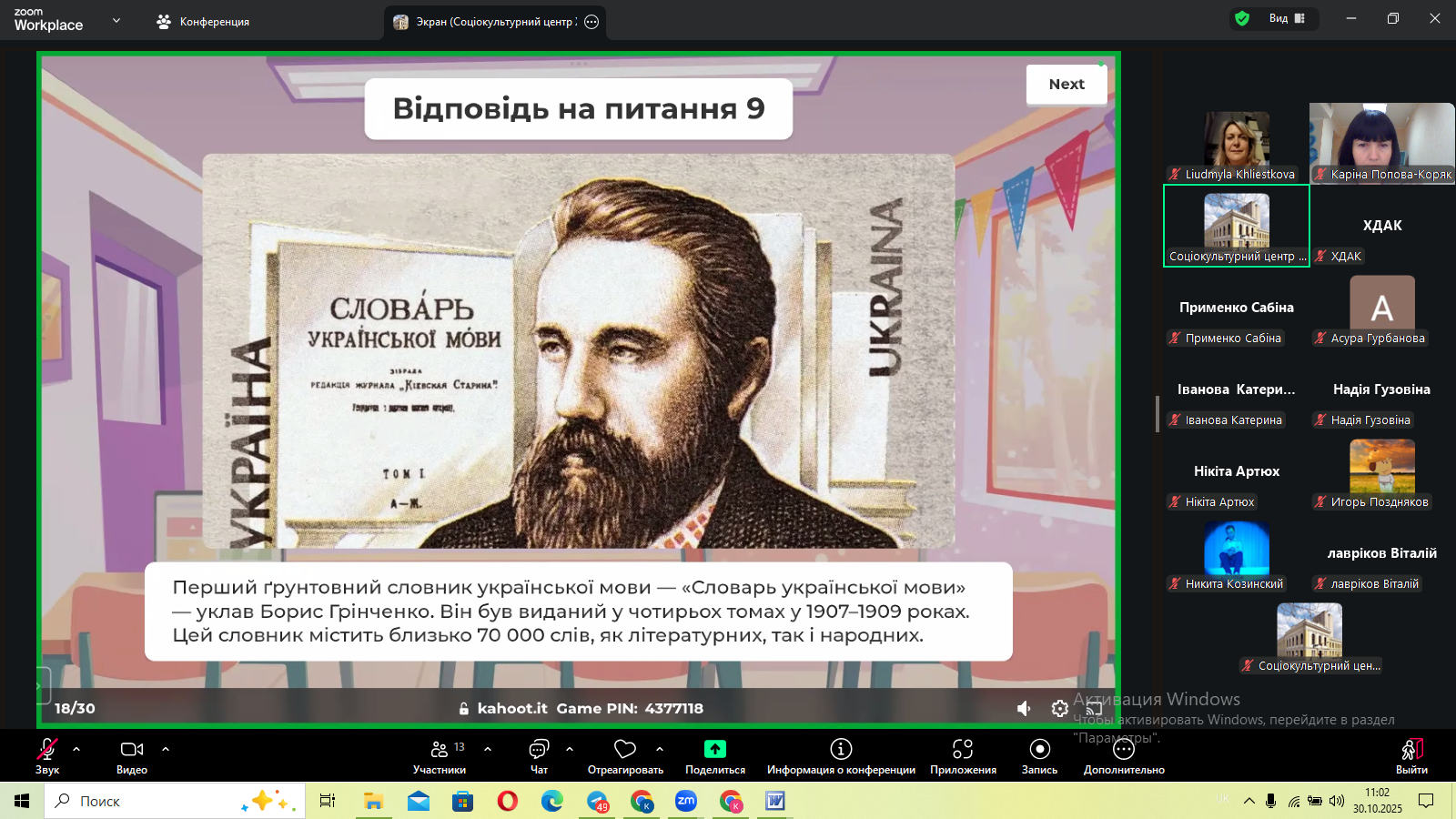The image size is (1456, 819).
Task: Click the Leave meeting icon
Action: 1411,749
